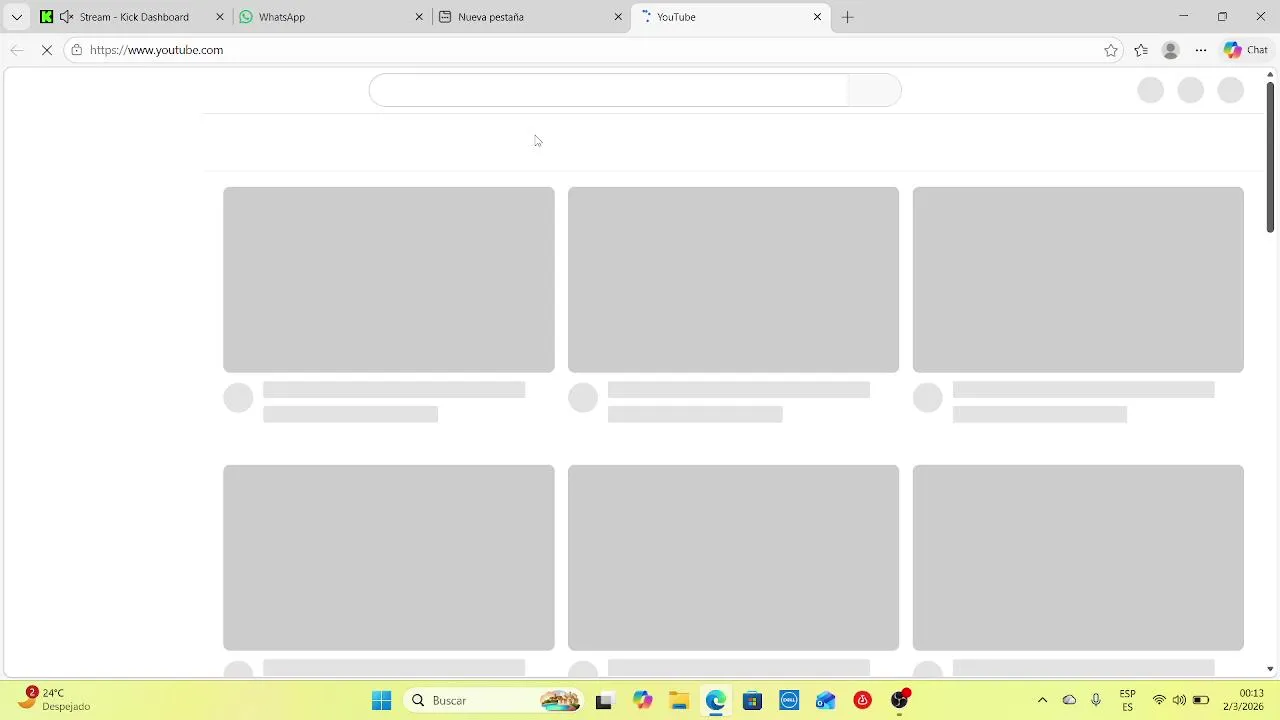Stop loading the page
Image resolution: width=1280 pixels, height=720 pixels.
[46, 50]
